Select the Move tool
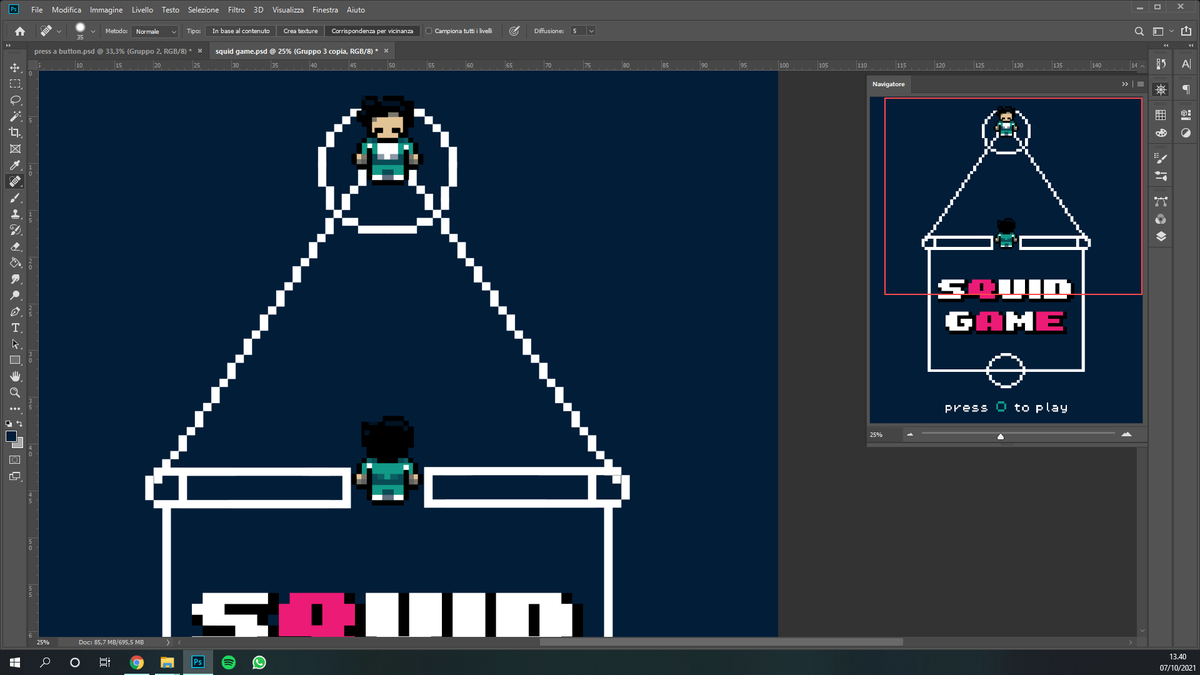Screen dimensions: 1200x675 [x=15, y=68]
